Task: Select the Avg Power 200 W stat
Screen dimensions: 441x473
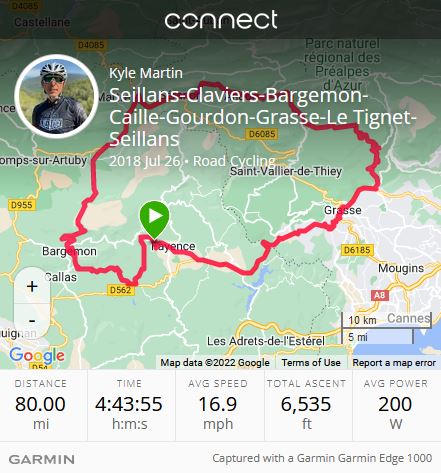Action: pos(395,406)
